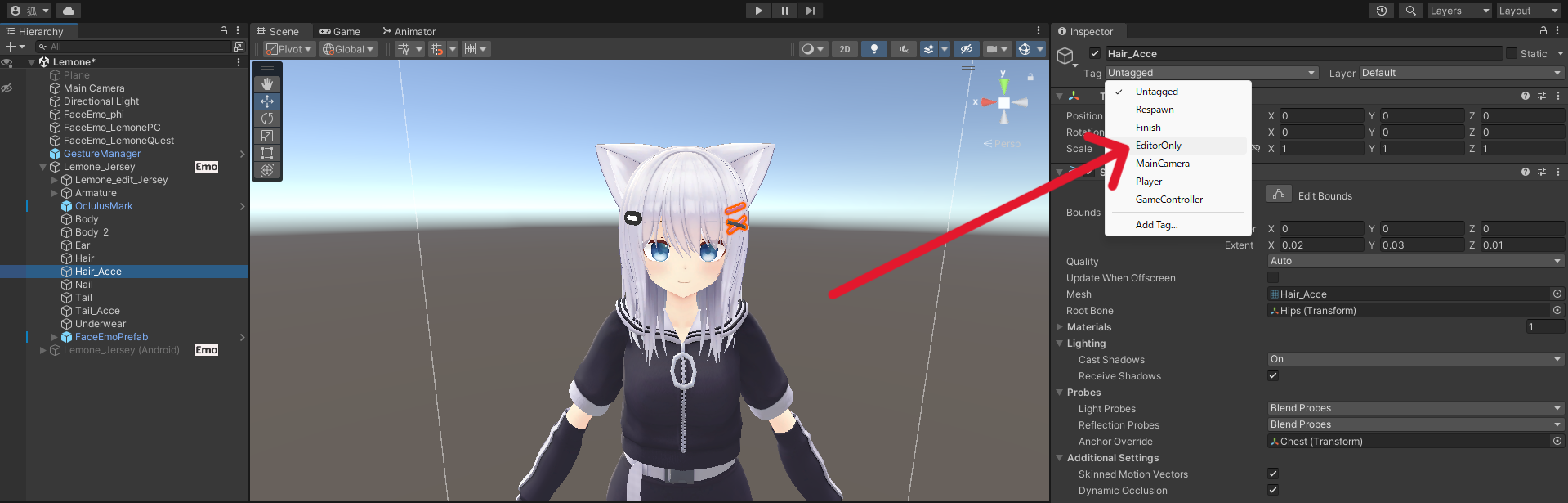Viewport: 1568px width, 503px height.
Task: Open the Pivot mode dropdown
Action: coord(289,49)
